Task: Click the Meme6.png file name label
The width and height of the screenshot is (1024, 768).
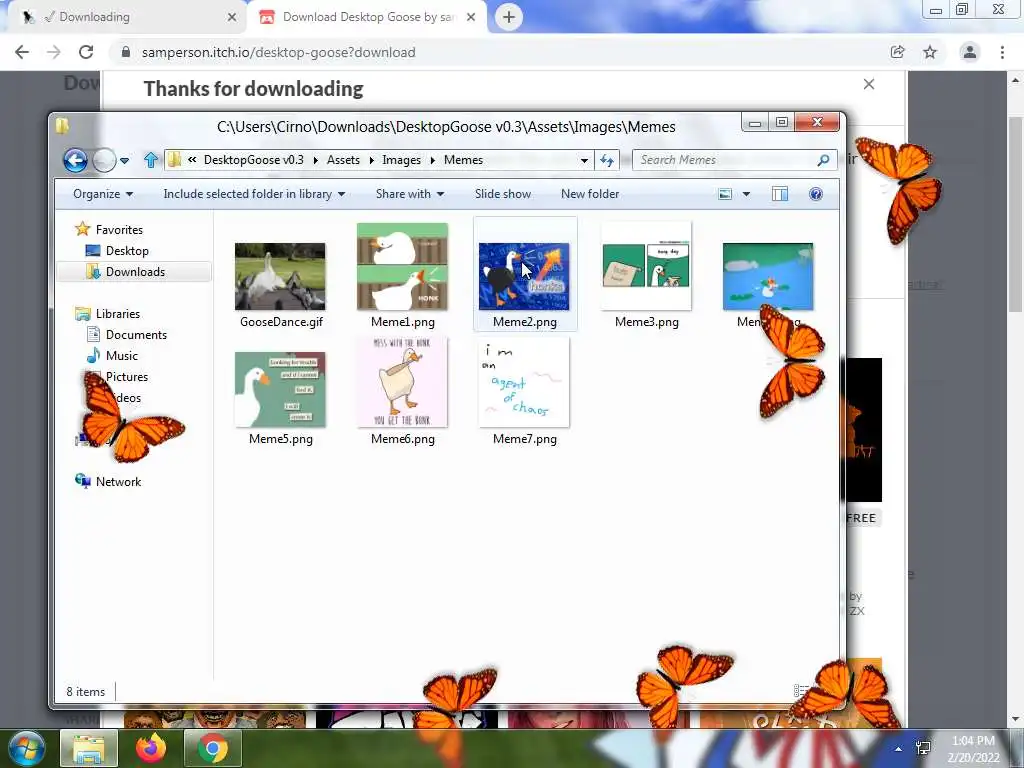Action: tap(403, 439)
